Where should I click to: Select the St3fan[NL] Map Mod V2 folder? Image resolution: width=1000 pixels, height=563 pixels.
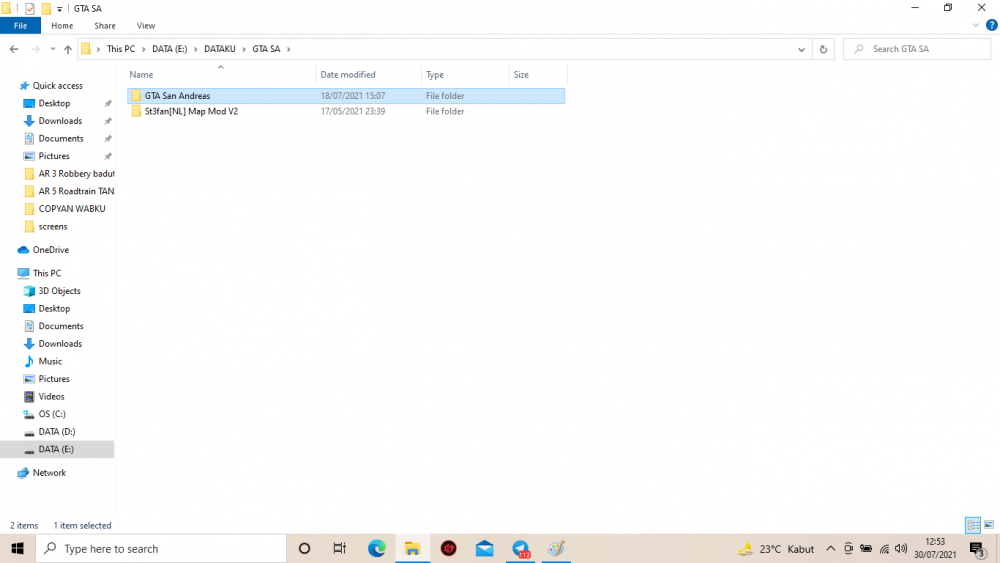[346, 111]
